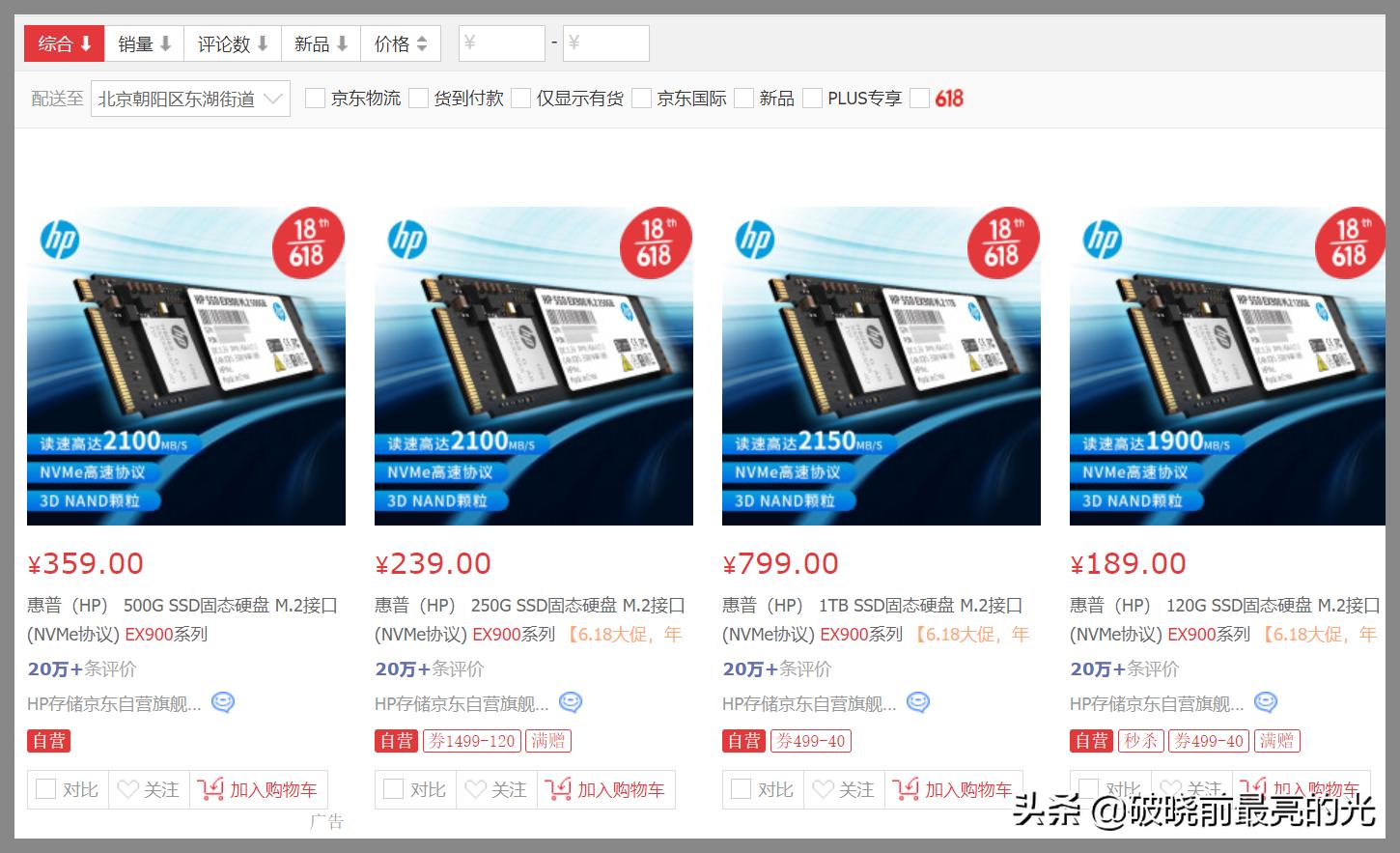Follow the 500G SSD with 关注 heart
1400x853 pixels.
(x=149, y=789)
